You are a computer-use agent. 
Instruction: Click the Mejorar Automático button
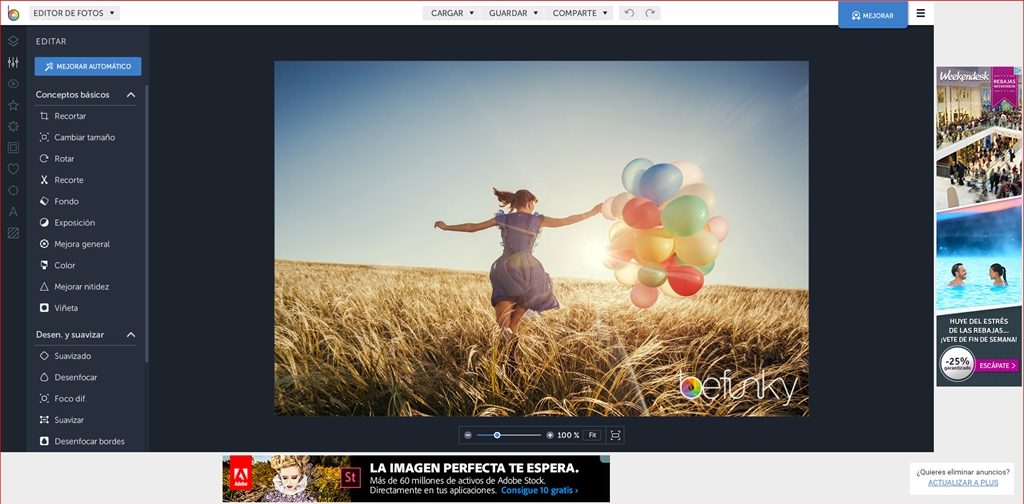click(88, 67)
